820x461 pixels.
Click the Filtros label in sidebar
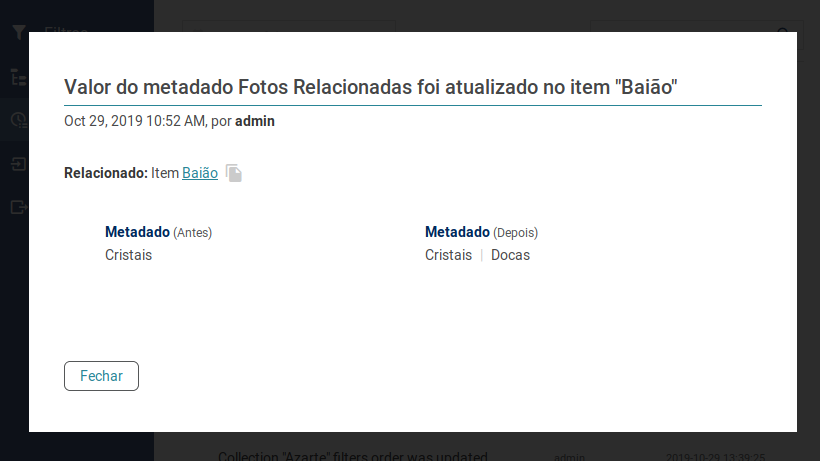pyautogui.click(x=66, y=29)
